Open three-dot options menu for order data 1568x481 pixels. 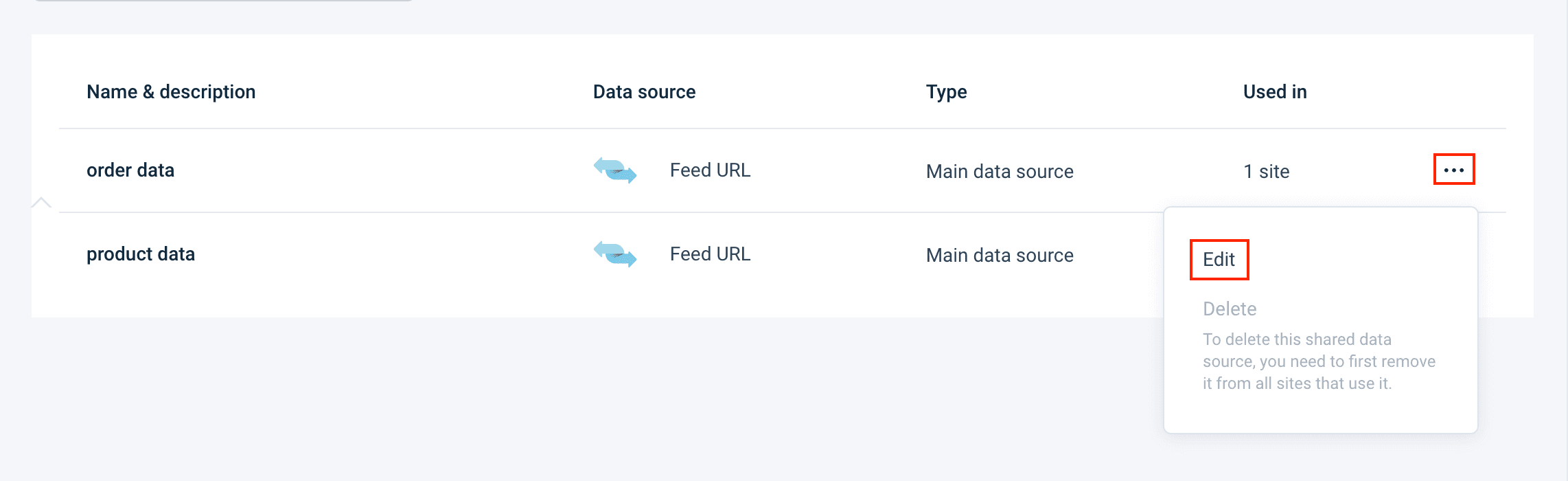point(1453,170)
